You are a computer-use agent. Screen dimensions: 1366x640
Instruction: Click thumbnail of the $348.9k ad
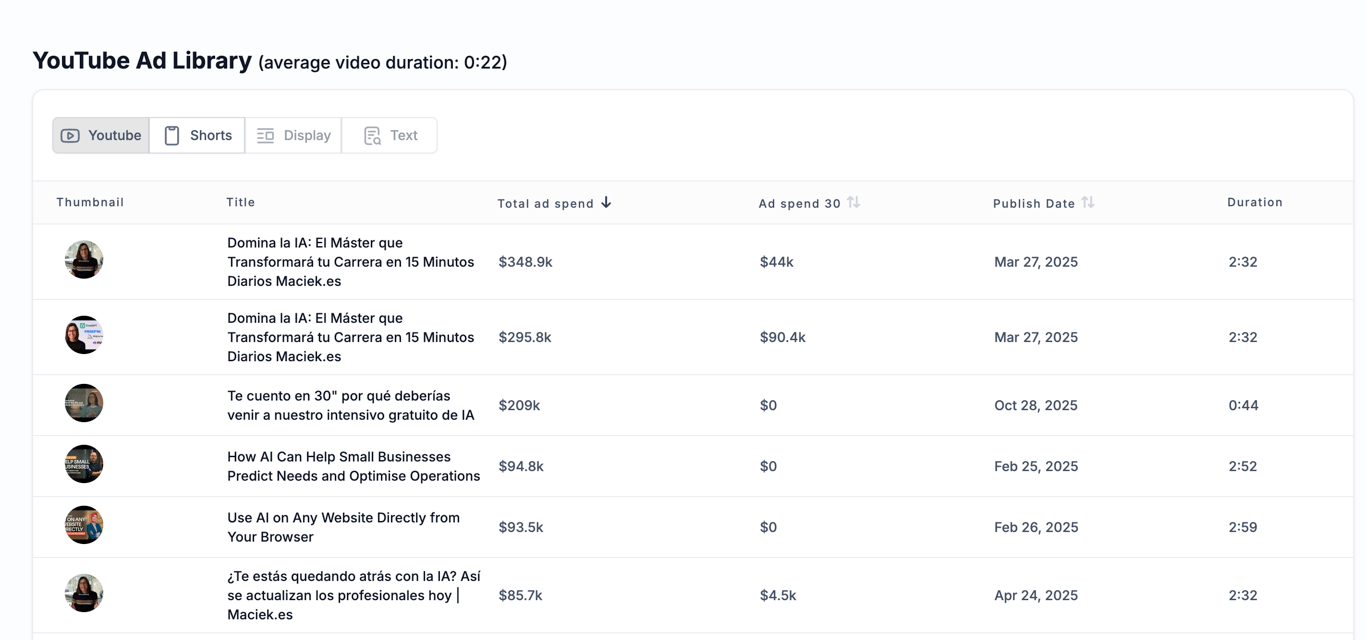(84, 260)
